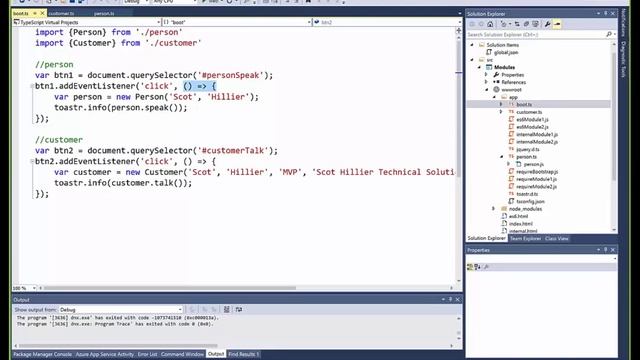
Task: Open the TypeScript Virtual Projects dropdown
Action: (158, 22)
